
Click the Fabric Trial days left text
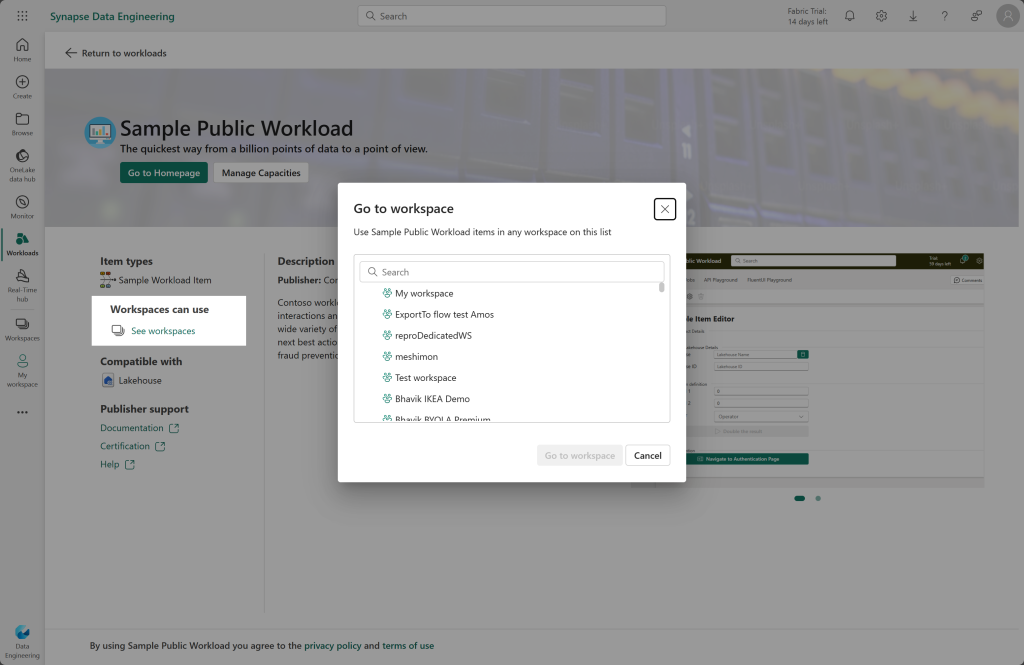click(807, 16)
